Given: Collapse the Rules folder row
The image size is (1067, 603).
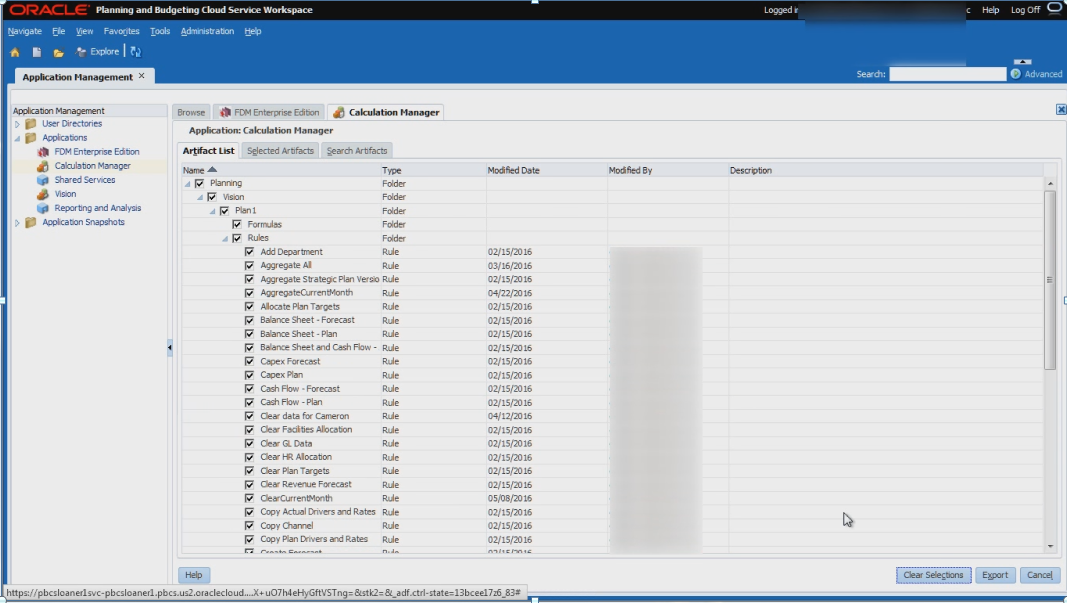Looking at the screenshot, I should (225, 238).
